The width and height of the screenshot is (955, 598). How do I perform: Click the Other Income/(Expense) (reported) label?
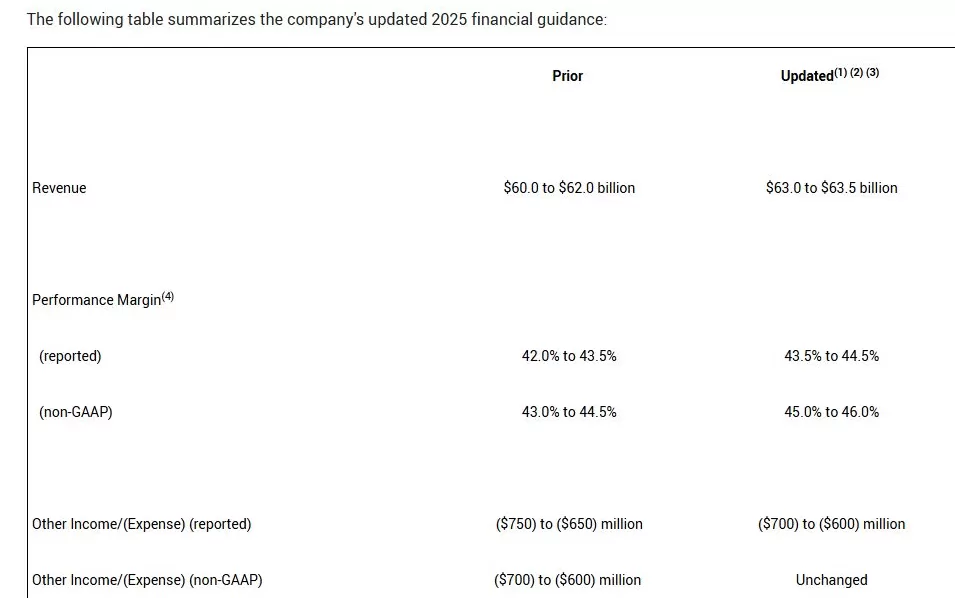tap(142, 524)
